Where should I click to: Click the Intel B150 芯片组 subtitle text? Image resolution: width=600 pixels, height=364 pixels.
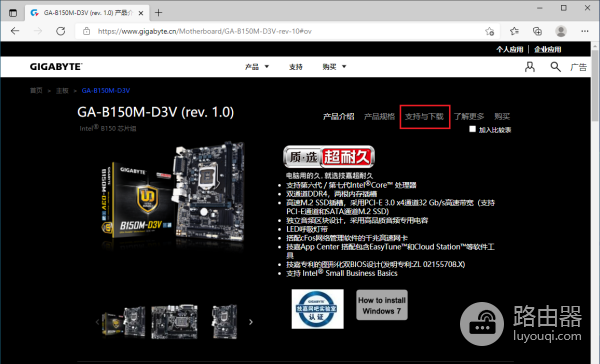coord(108,128)
